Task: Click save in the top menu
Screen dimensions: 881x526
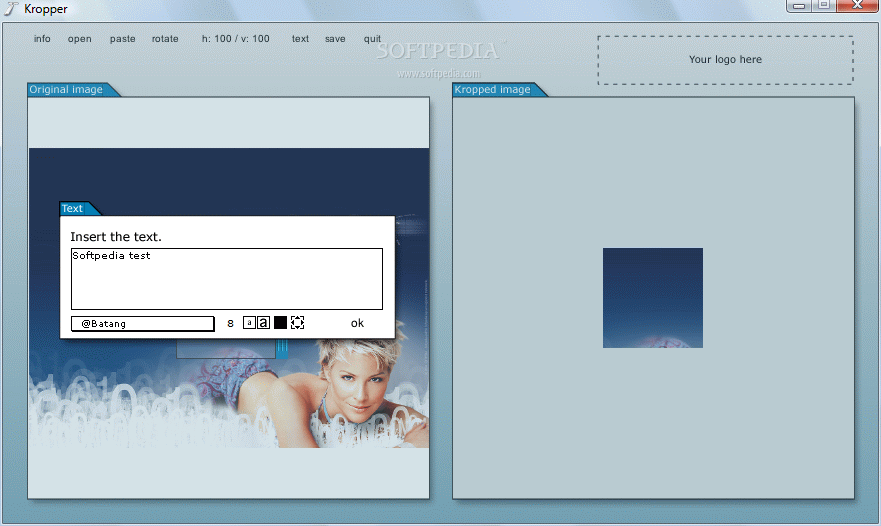Action: (x=335, y=39)
